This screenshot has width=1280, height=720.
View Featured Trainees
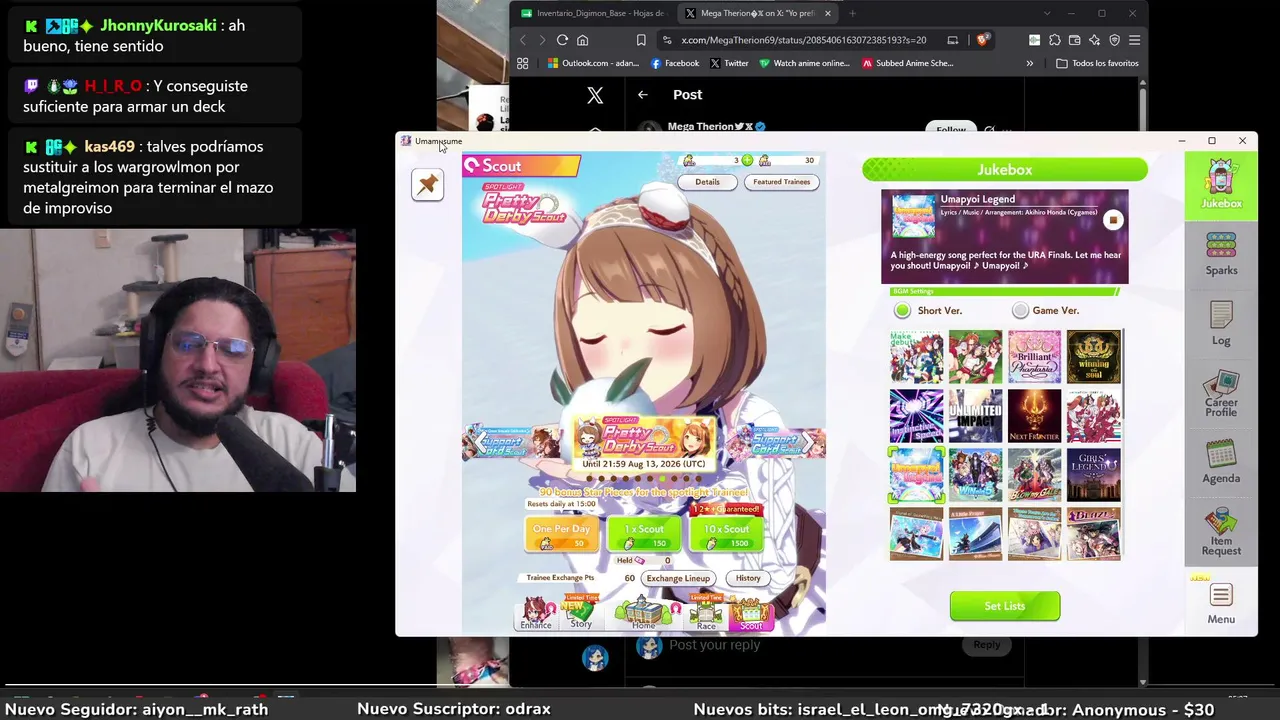[x=782, y=182]
